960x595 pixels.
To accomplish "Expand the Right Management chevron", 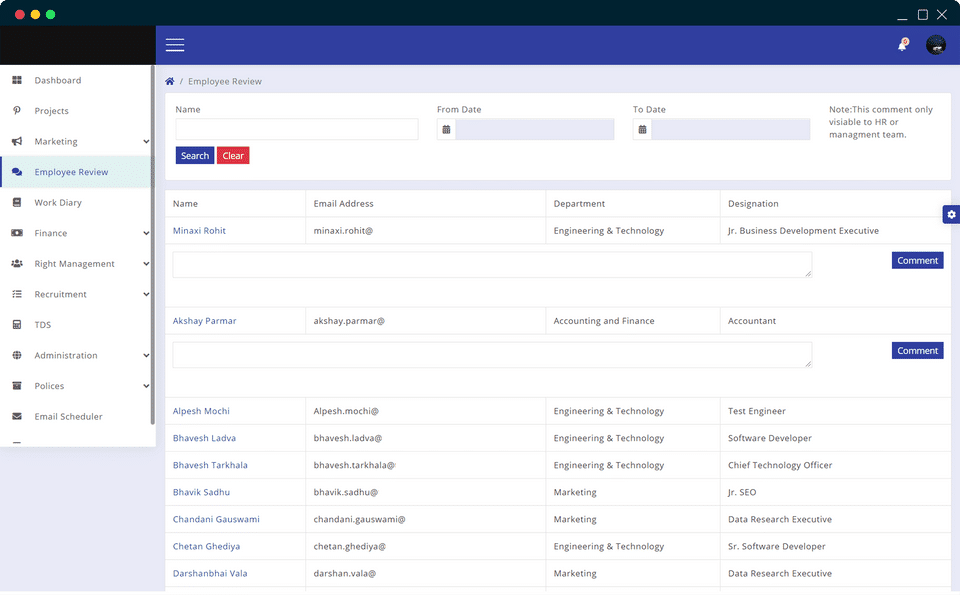I will [146, 264].
